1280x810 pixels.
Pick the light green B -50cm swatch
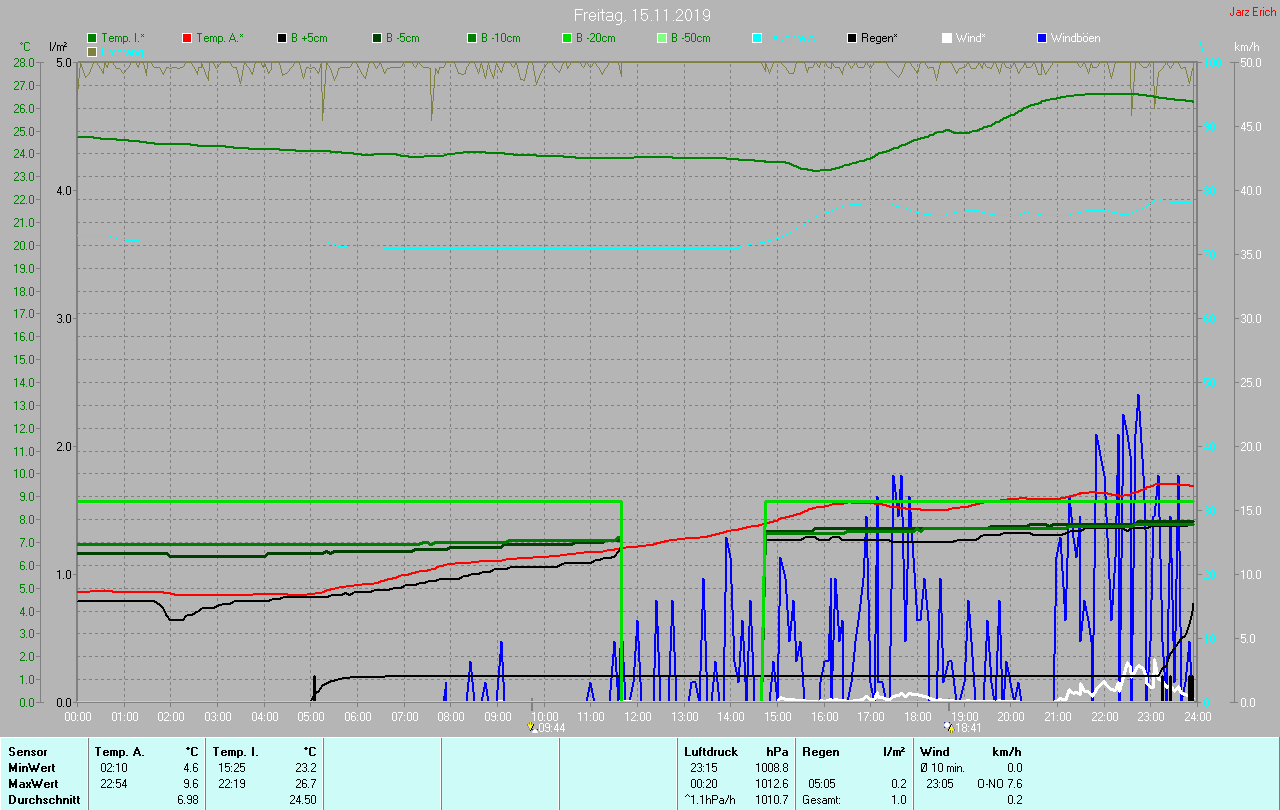tap(662, 38)
